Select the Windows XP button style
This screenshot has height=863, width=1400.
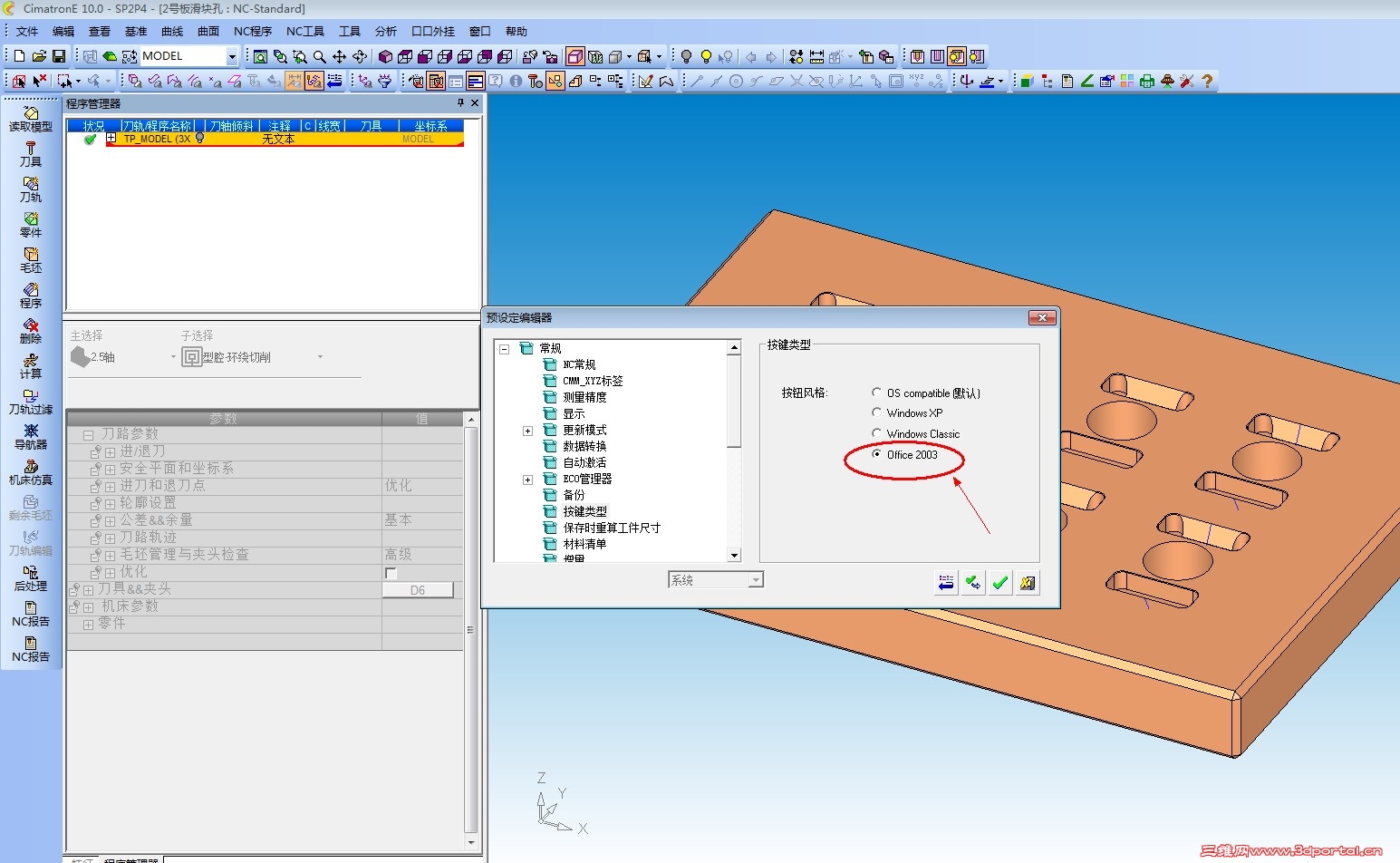[876, 412]
